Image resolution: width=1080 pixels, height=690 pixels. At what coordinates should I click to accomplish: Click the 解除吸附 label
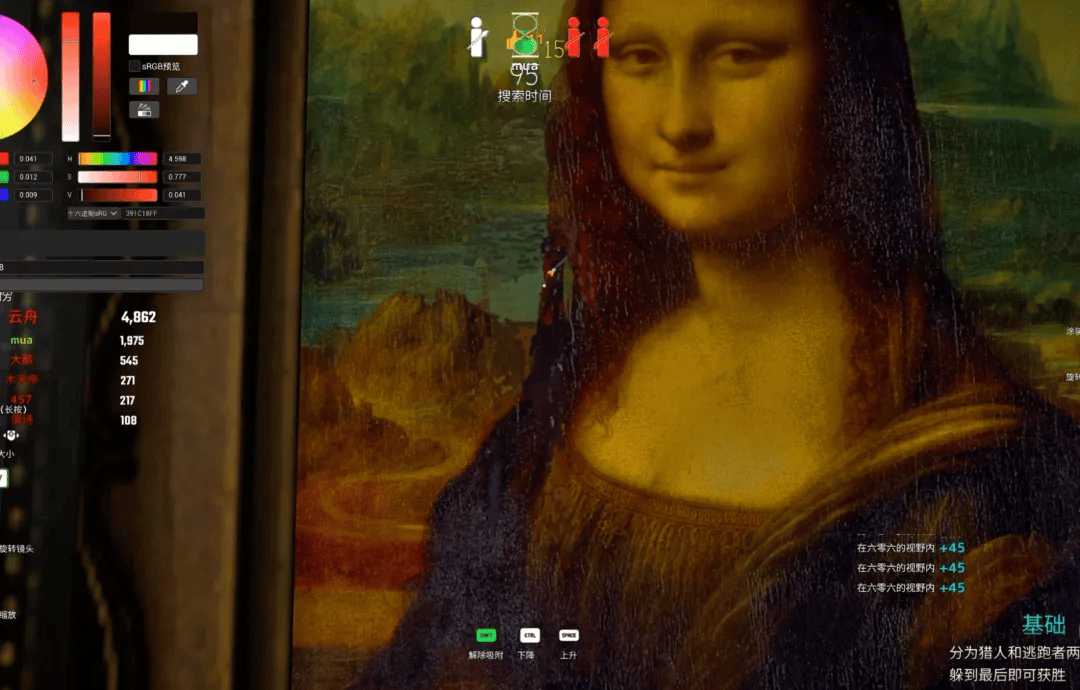(x=486, y=655)
